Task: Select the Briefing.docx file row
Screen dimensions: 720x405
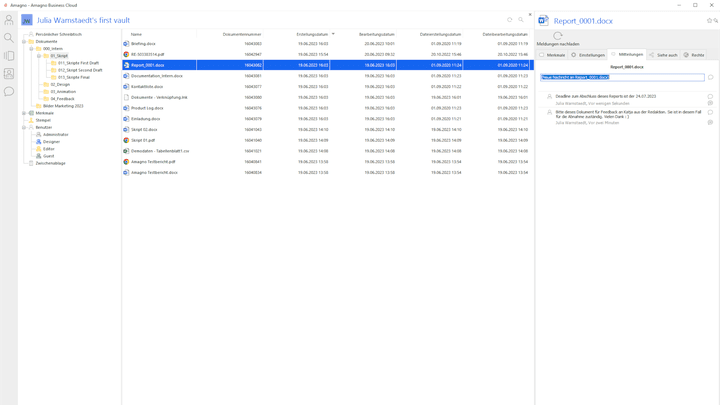Action: click(143, 44)
